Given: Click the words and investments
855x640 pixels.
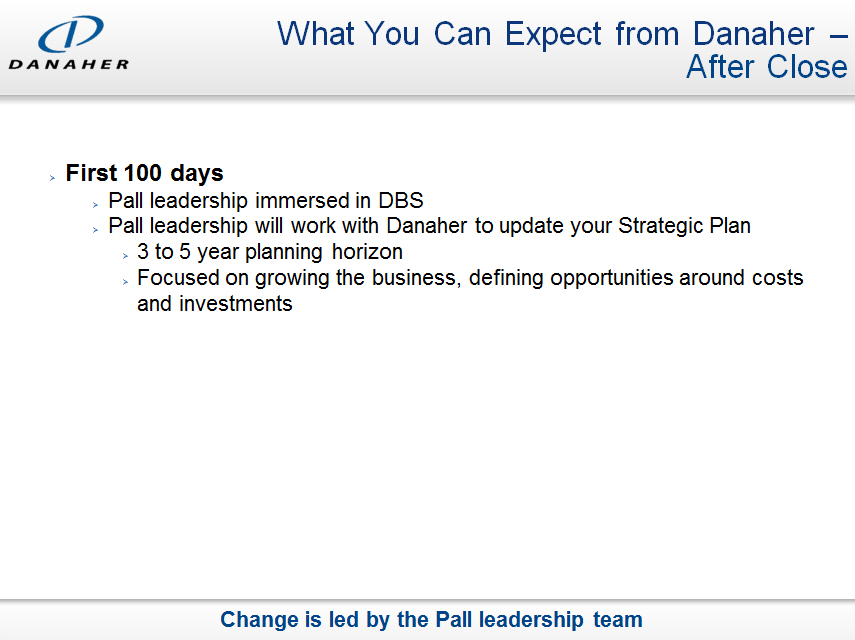Looking at the screenshot, I should click(214, 304).
